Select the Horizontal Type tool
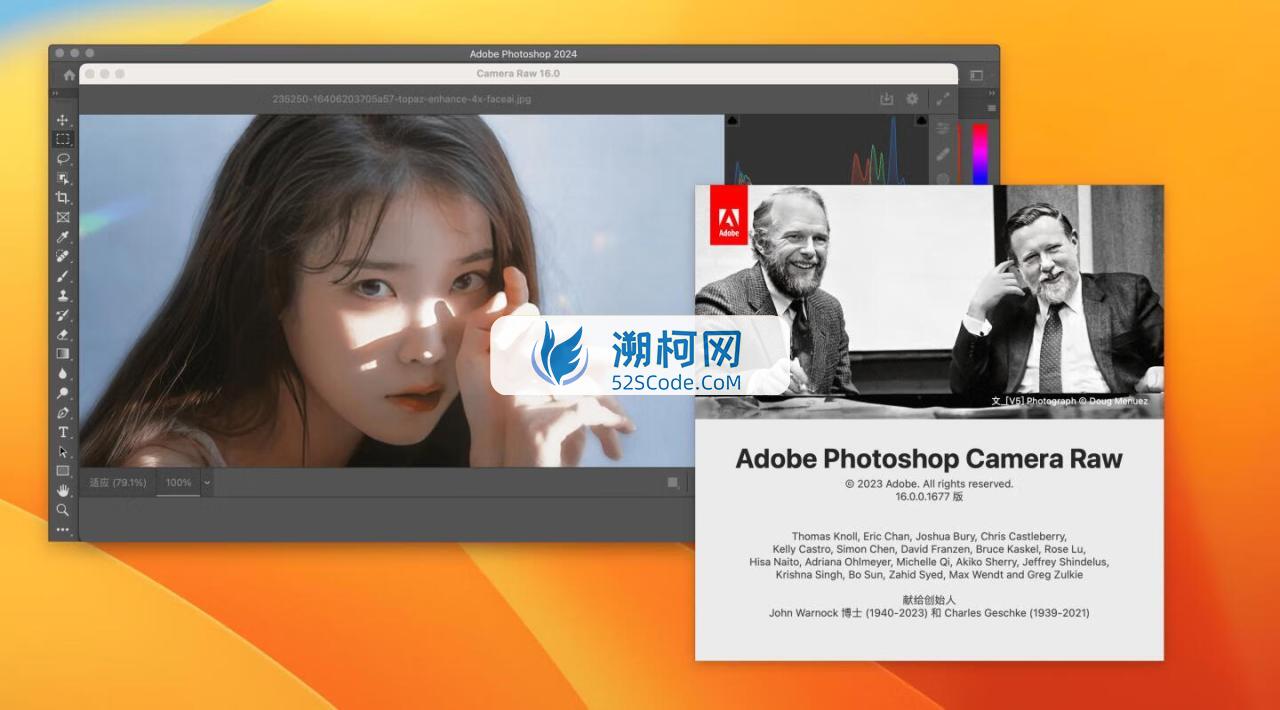 coord(63,432)
